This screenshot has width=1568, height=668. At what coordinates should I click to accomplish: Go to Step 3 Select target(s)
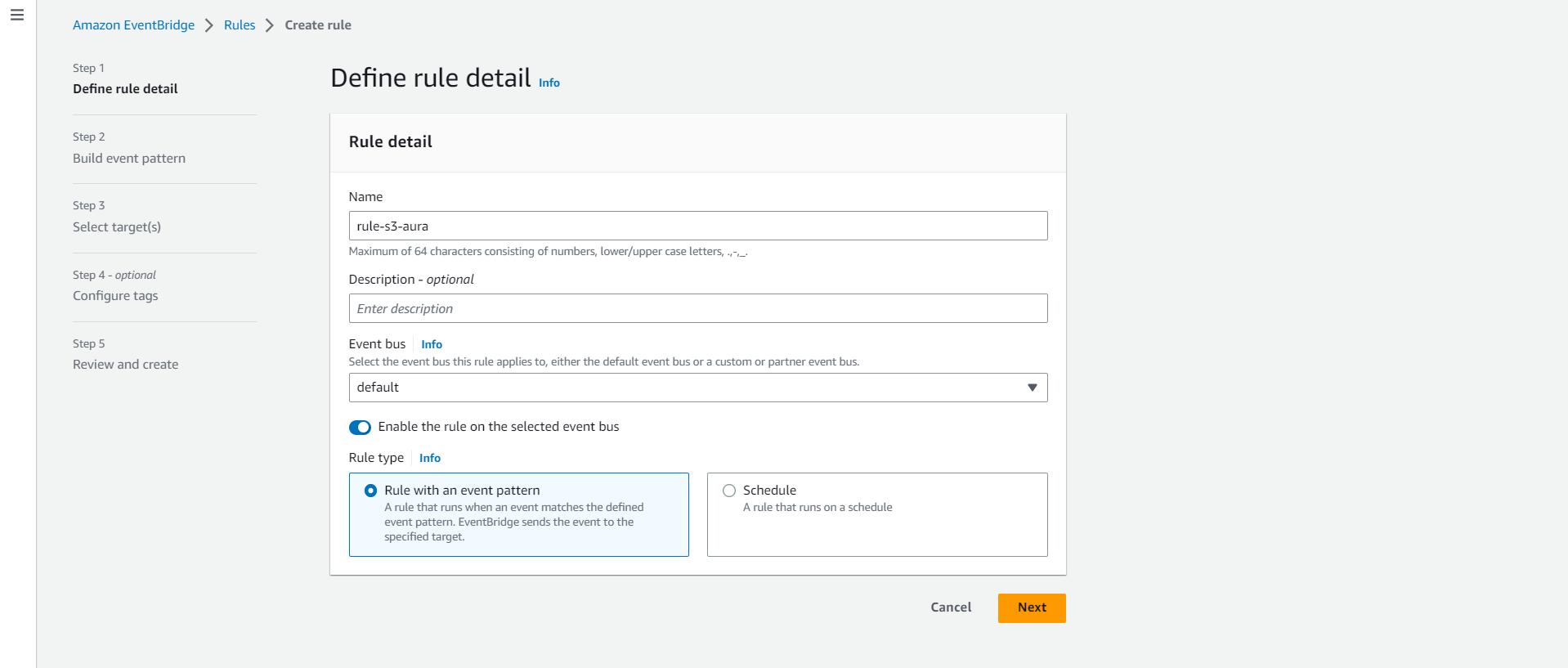(117, 227)
